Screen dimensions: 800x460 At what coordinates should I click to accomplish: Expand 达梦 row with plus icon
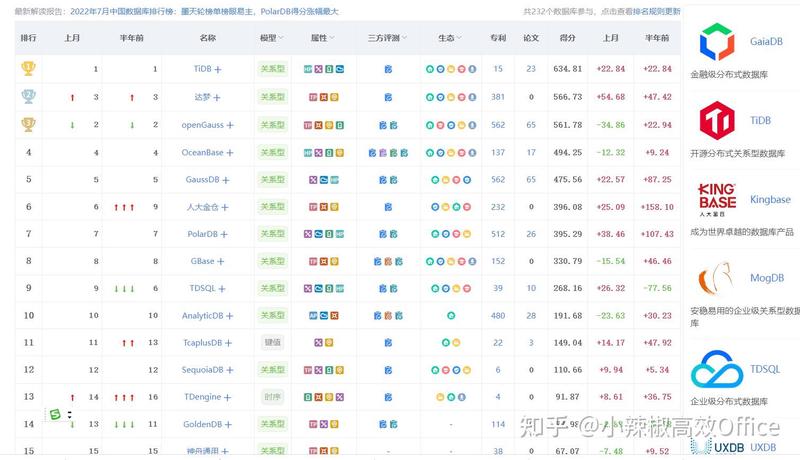(x=216, y=97)
